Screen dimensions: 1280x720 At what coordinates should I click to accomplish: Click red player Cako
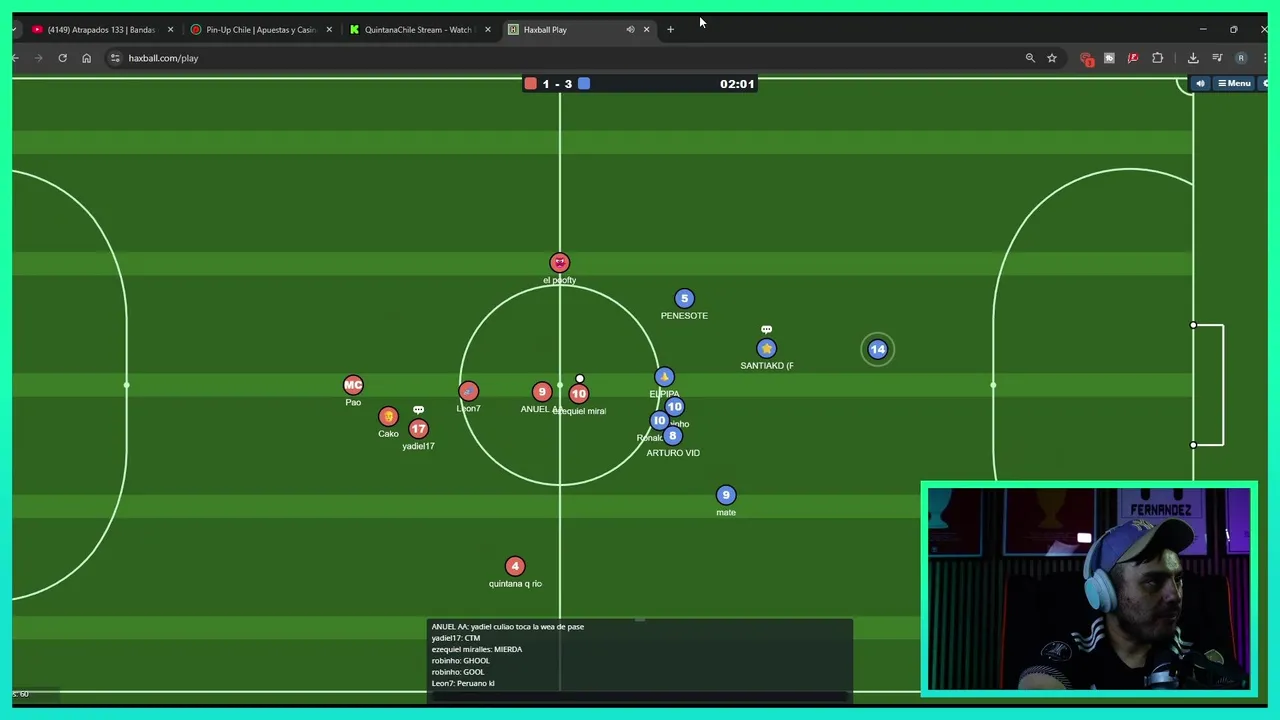click(x=388, y=416)
